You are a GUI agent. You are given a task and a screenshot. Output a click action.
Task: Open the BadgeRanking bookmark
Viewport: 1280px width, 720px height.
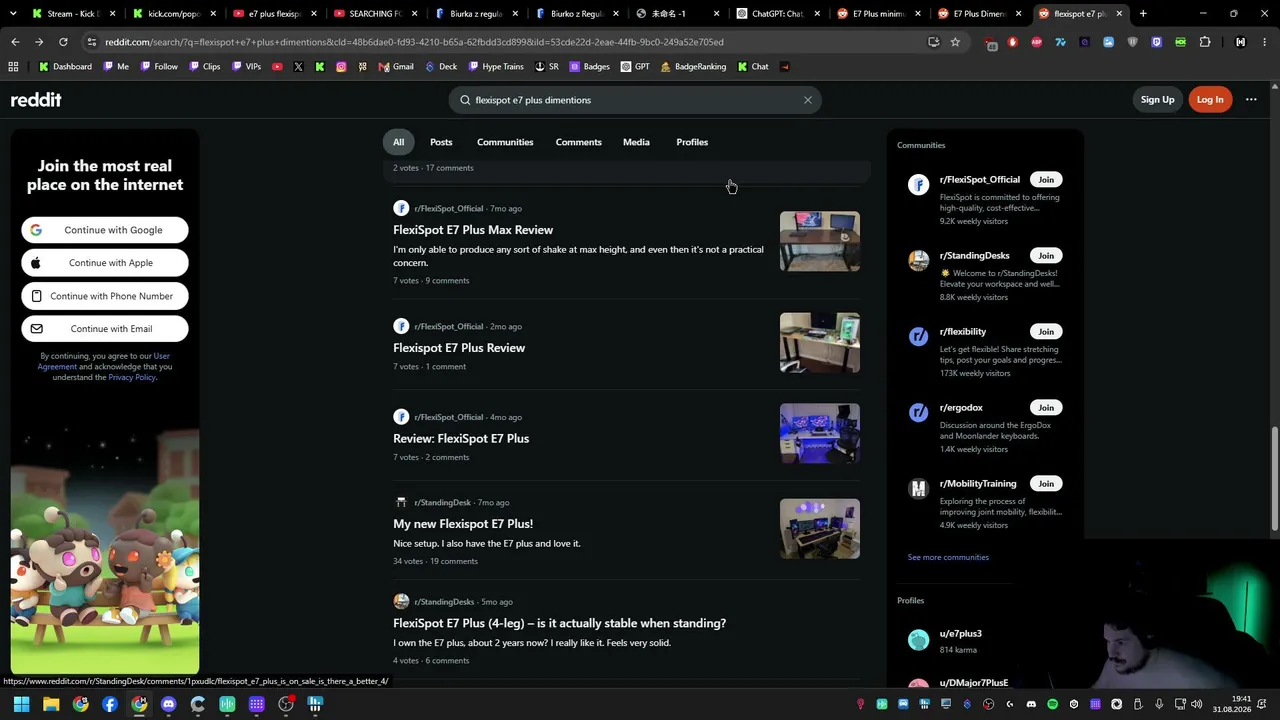pos(693,67)
